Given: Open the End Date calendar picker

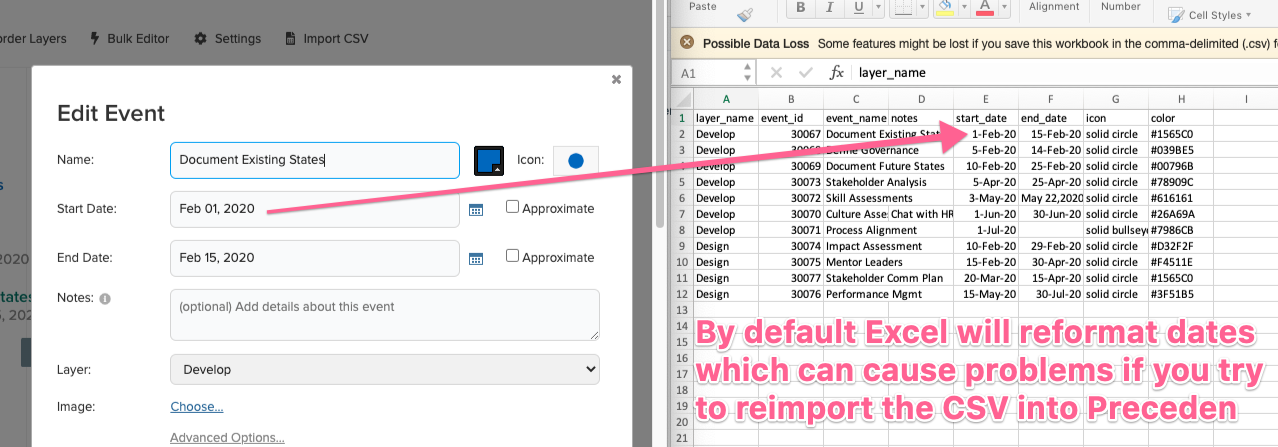Looking at the screenshot, I should [x=476, y=258].
